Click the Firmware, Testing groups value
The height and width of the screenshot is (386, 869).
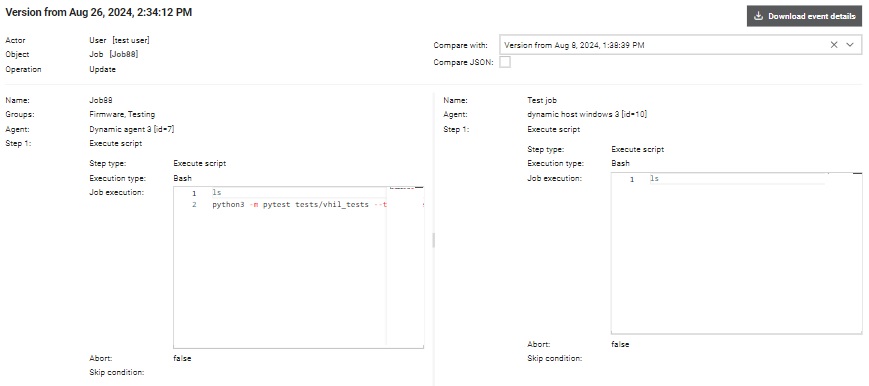coord(122,114)
